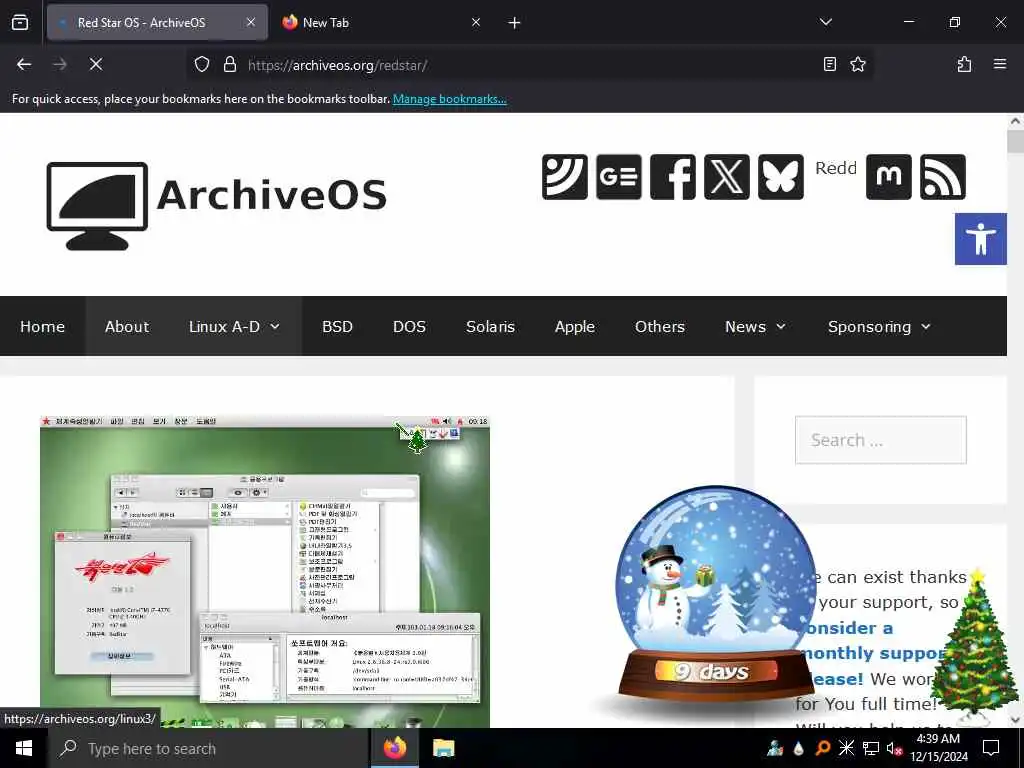The height and width of the screenshot is (768, 1024).
Task: Toggle reader view icon
Action: tap(829, 64)
